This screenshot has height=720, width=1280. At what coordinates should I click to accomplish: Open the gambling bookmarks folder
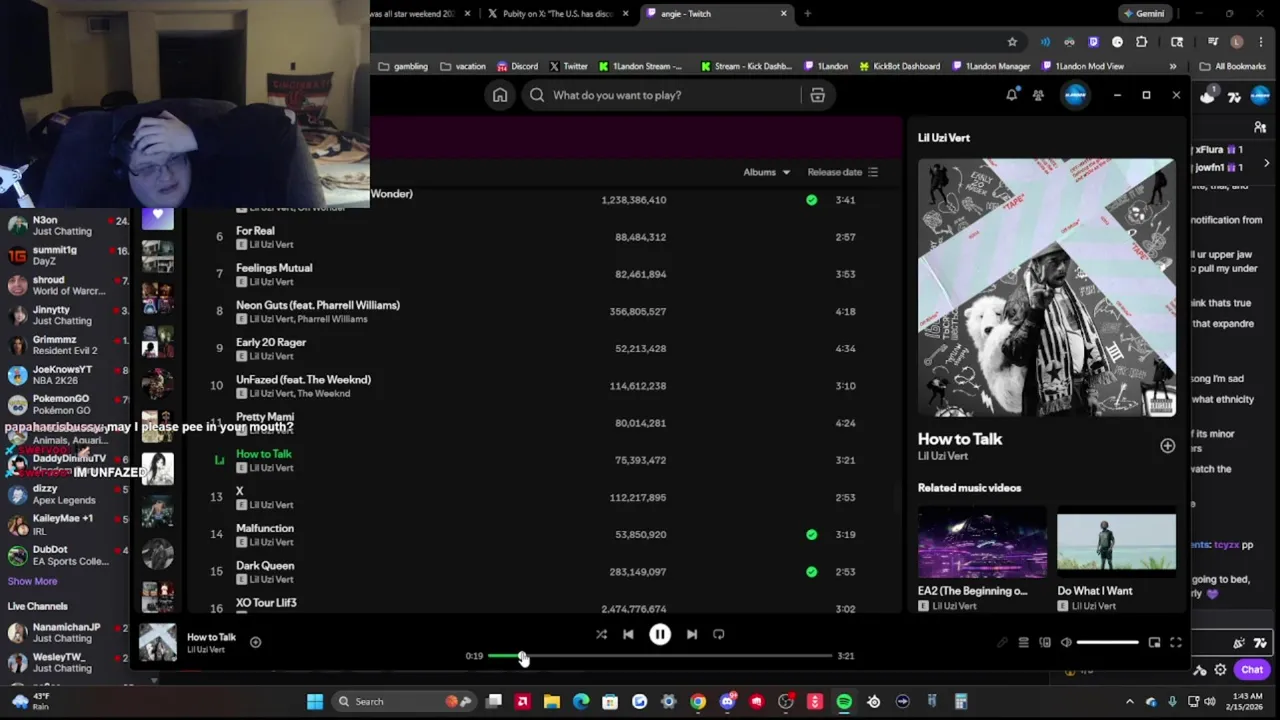click(x=403, y=67)
